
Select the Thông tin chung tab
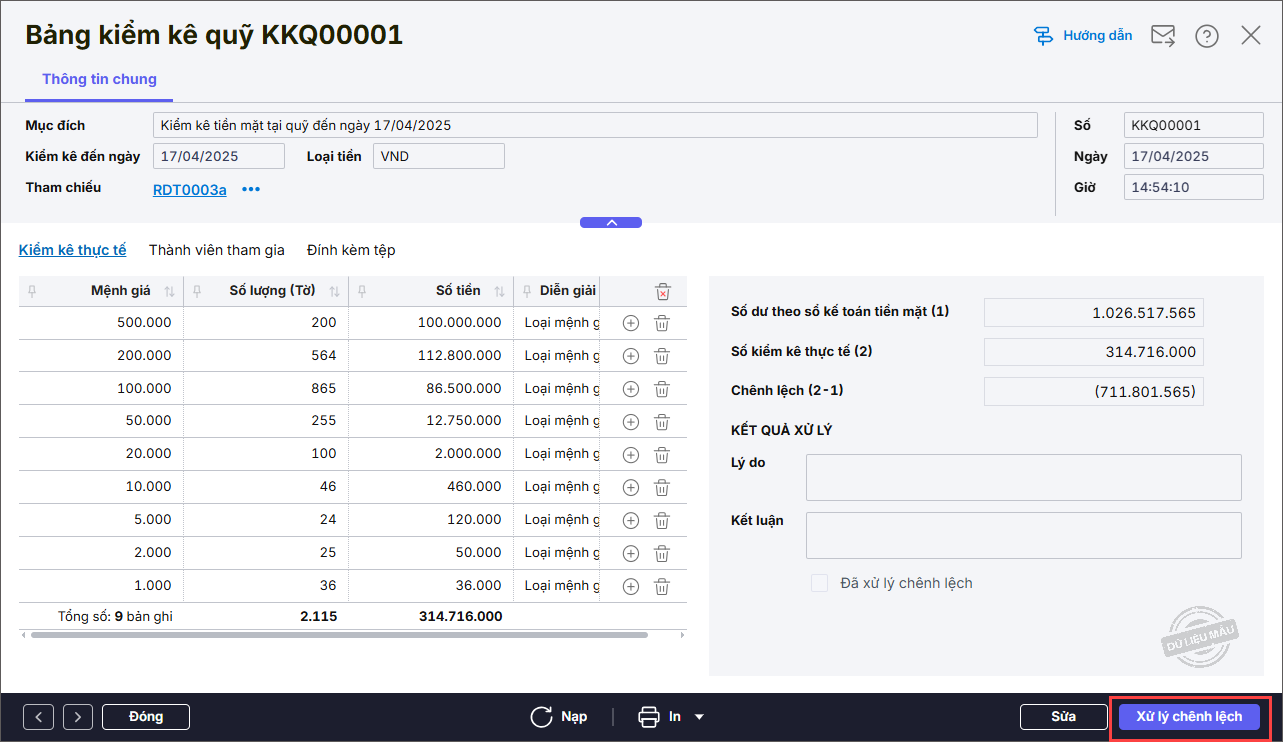click(x=99, y=79)
